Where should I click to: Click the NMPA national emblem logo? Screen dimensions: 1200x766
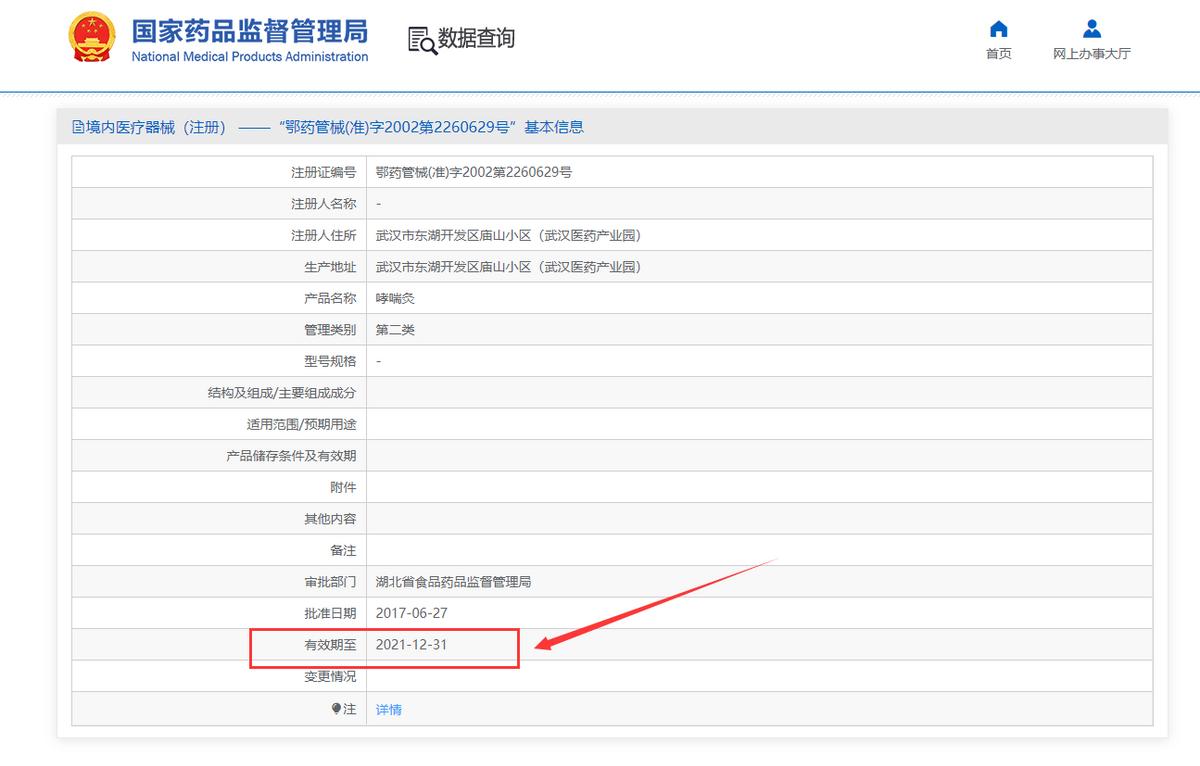[x=92, y=37]
